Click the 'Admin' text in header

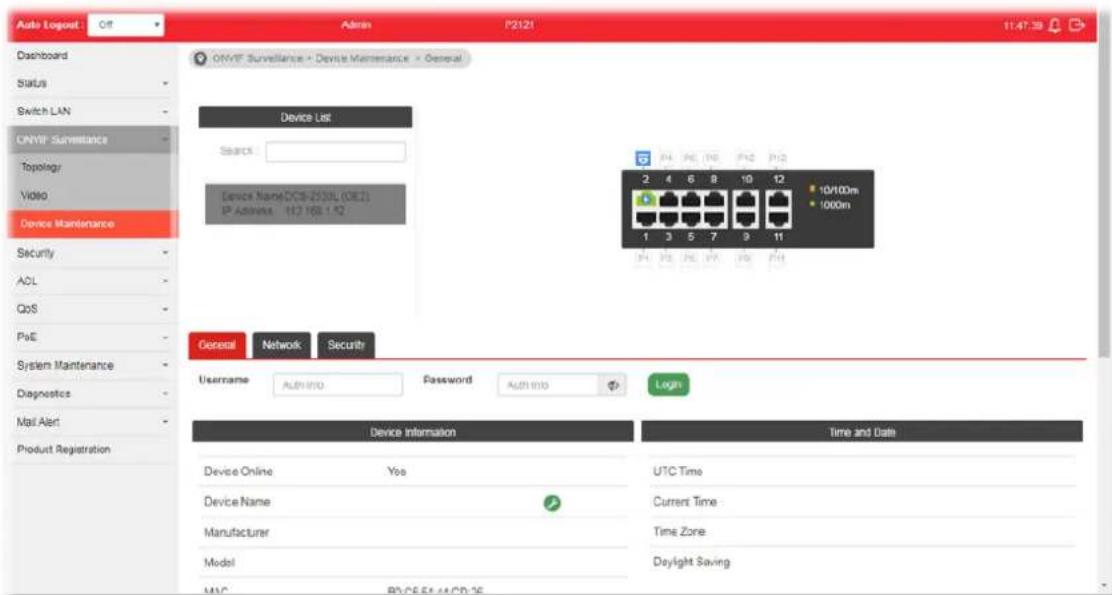coord(356,25)
